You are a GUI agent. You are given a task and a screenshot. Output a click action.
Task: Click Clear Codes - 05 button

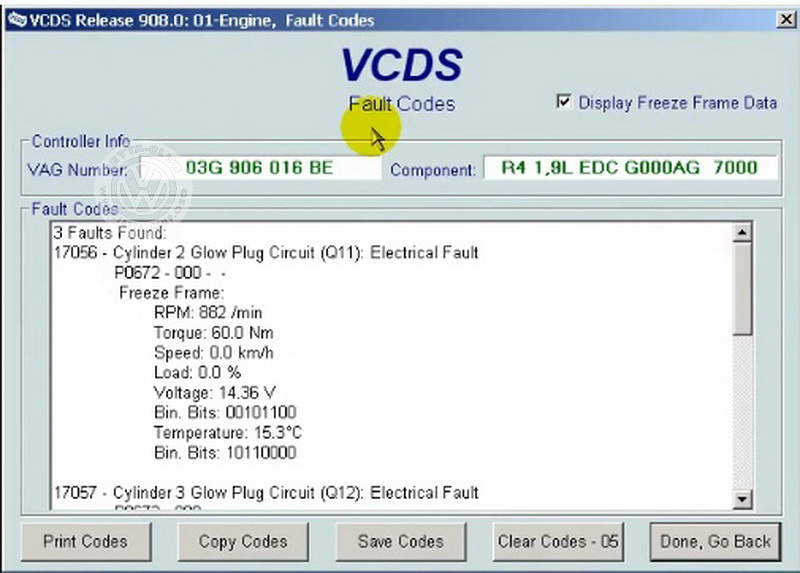click(558, 541)
